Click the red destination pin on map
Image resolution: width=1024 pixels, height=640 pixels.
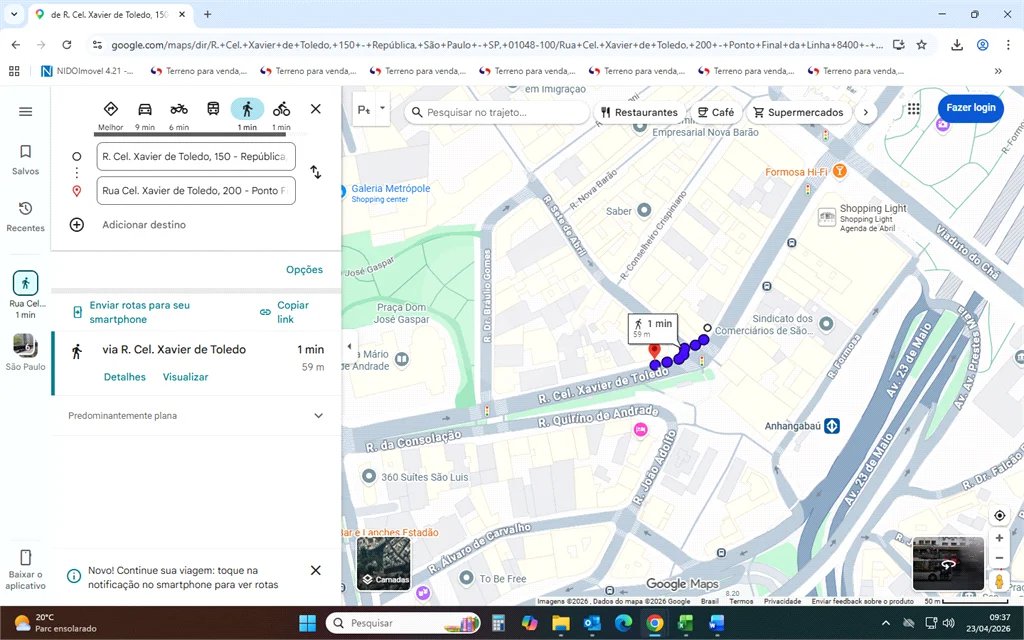(x=654, y=352)
